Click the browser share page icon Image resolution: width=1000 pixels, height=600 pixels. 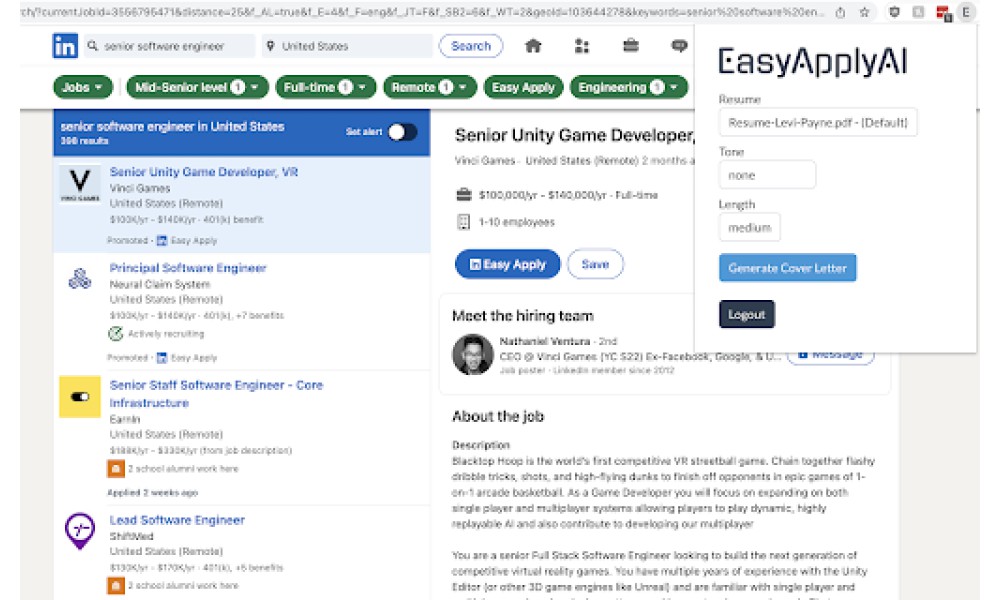(841, 12)
